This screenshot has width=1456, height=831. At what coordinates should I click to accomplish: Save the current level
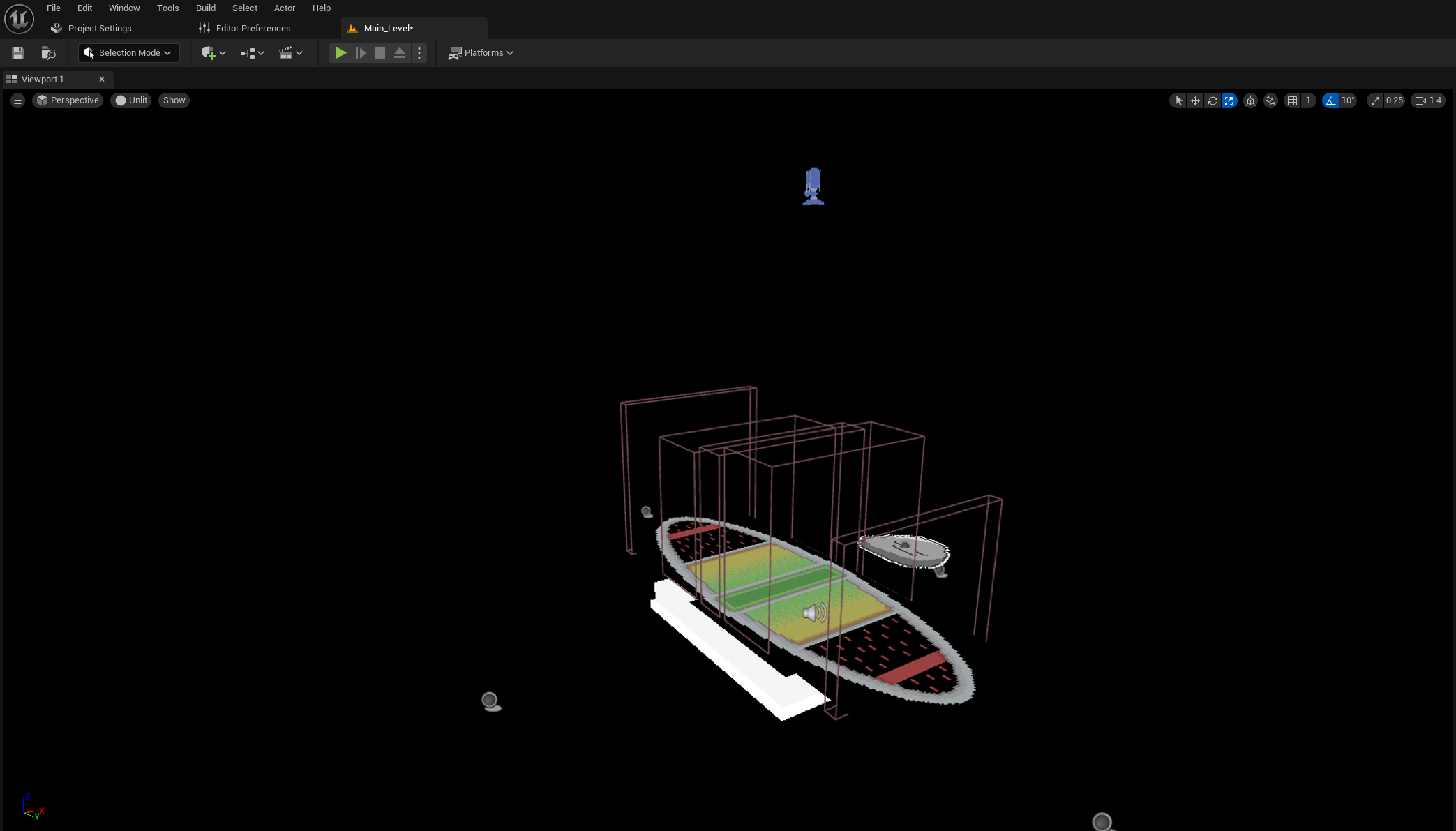click(x=18, y=53)
